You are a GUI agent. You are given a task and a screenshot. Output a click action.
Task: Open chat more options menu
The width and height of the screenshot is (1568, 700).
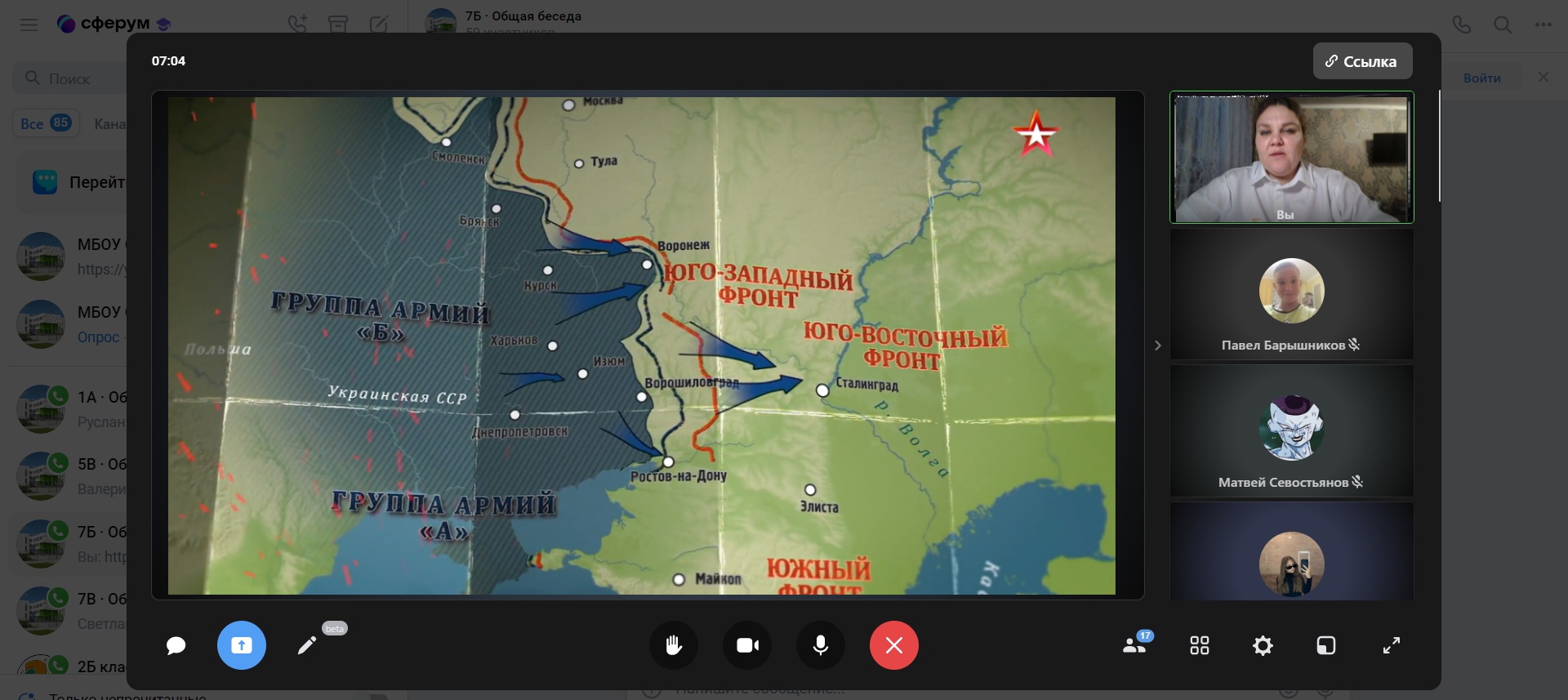(1543, 25)
